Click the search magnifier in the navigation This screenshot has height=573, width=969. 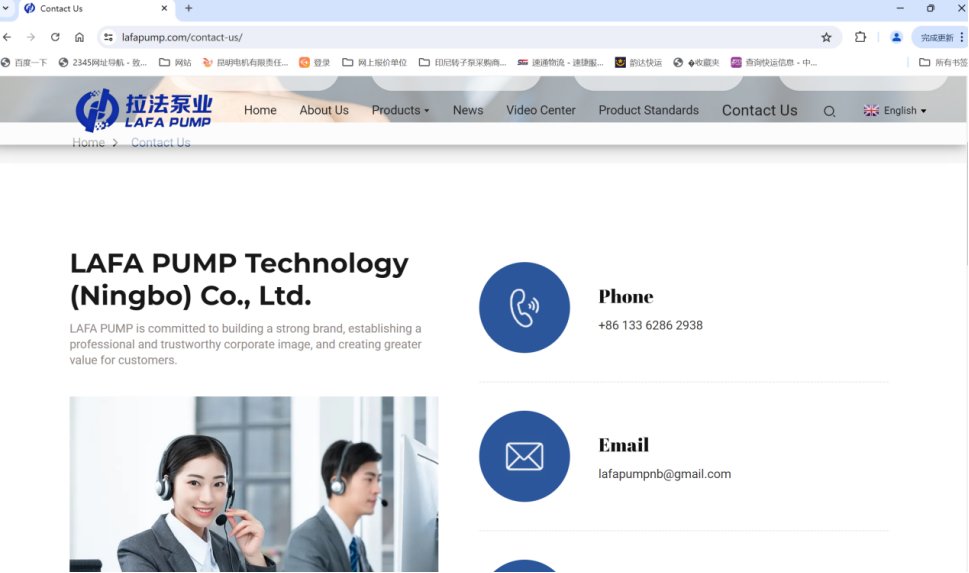(x=829, y=111)
